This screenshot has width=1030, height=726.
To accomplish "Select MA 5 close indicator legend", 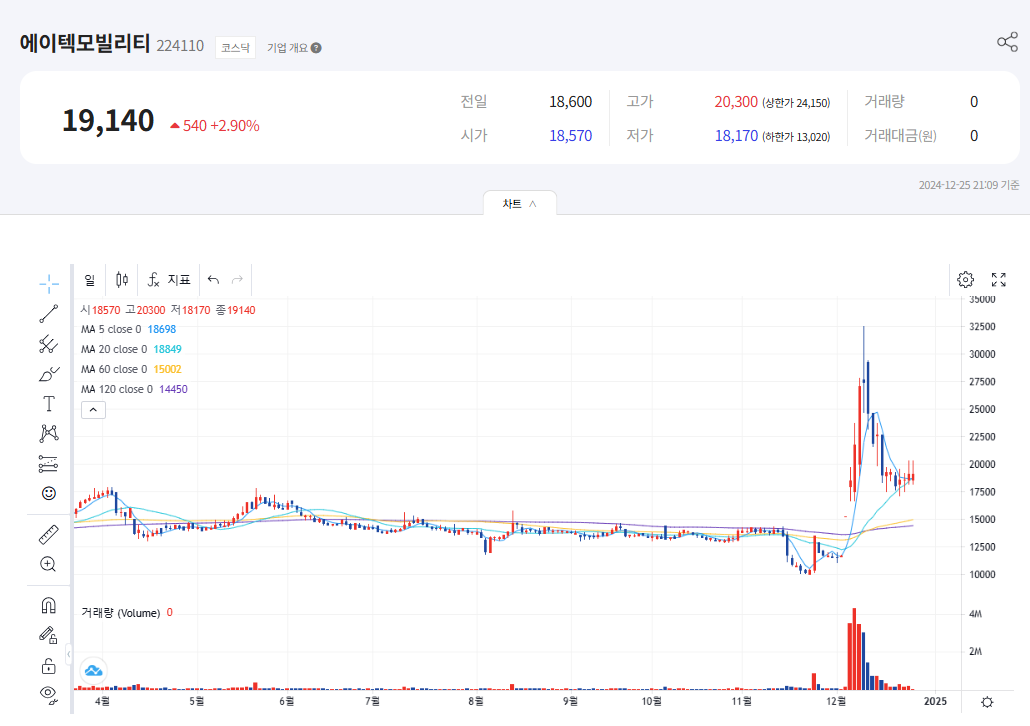I will point(128,329).
